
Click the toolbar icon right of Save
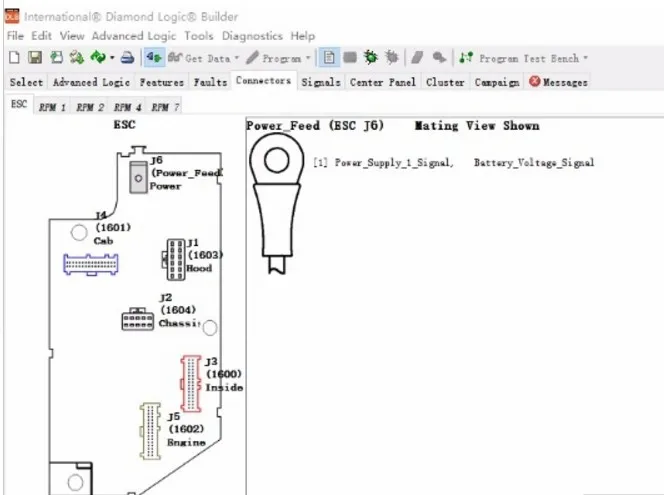point(56,57)
